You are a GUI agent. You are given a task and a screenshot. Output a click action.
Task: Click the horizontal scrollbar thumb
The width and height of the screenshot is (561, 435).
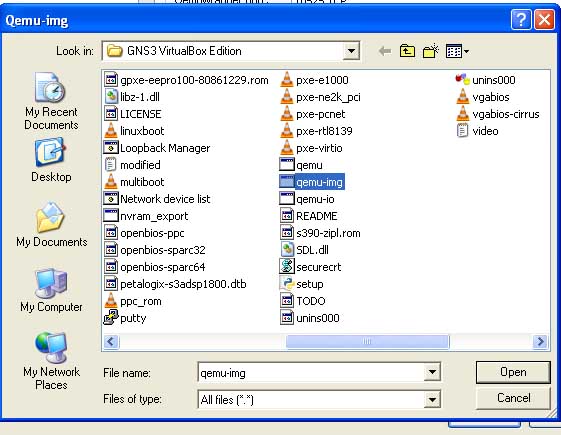pyautogui.click(x=367, y=342)
